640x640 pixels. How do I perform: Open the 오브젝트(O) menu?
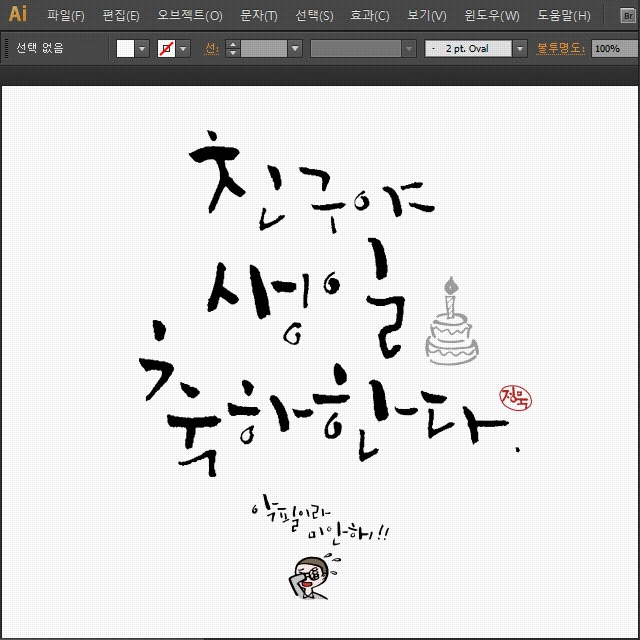click(x=190, y=16)
